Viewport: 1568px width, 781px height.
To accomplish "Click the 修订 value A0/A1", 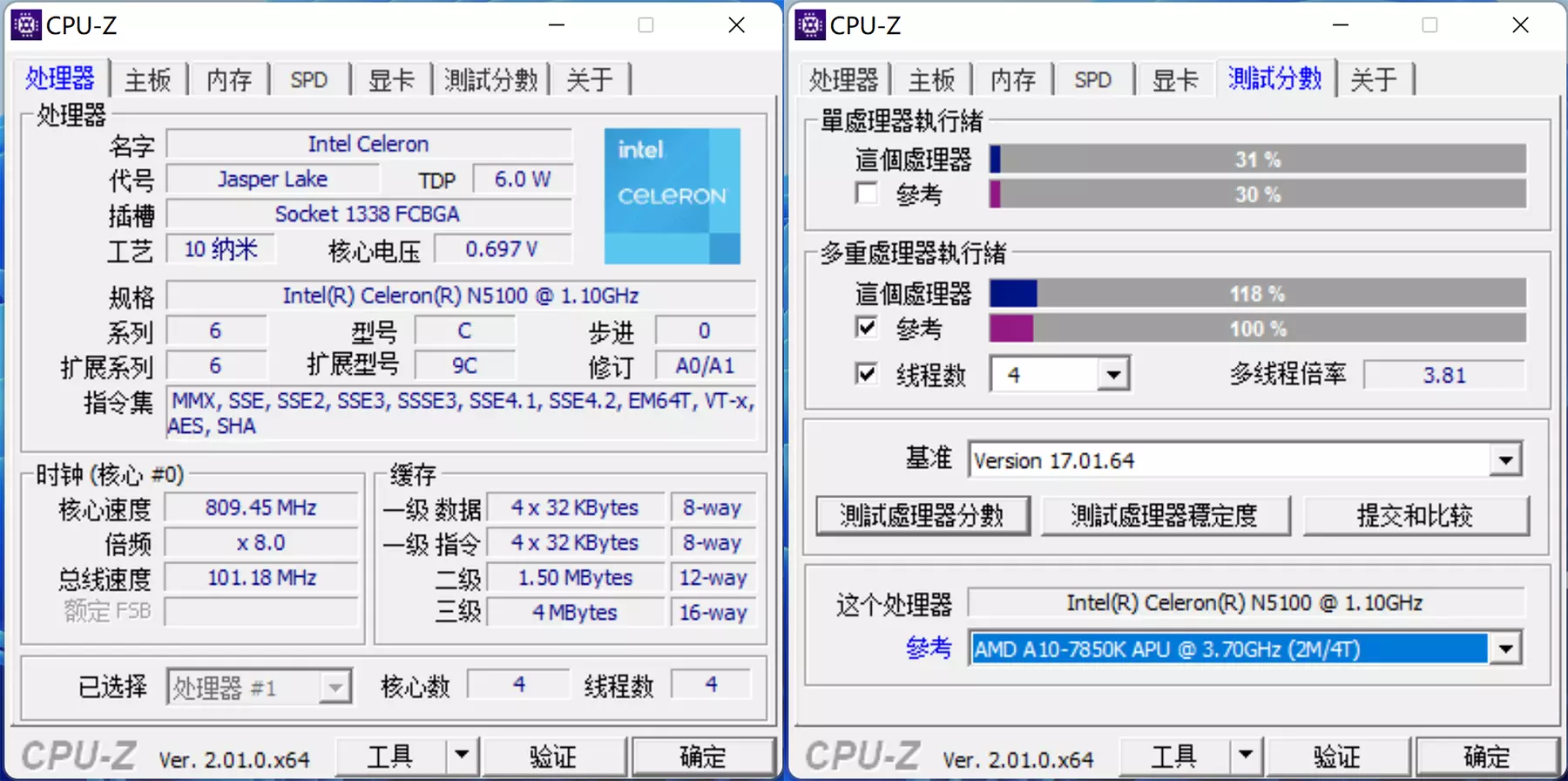I will pos(705,365).
